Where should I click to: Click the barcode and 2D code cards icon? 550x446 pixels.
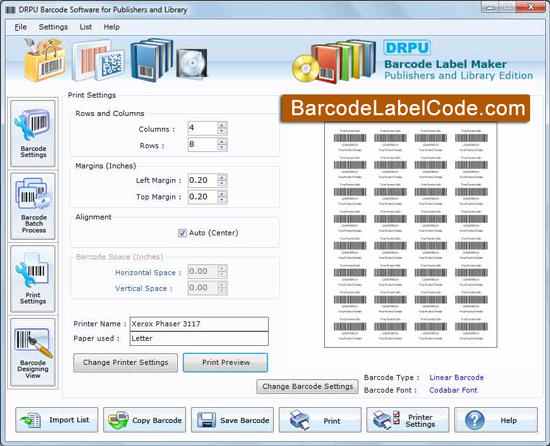[x=98, y=61]
